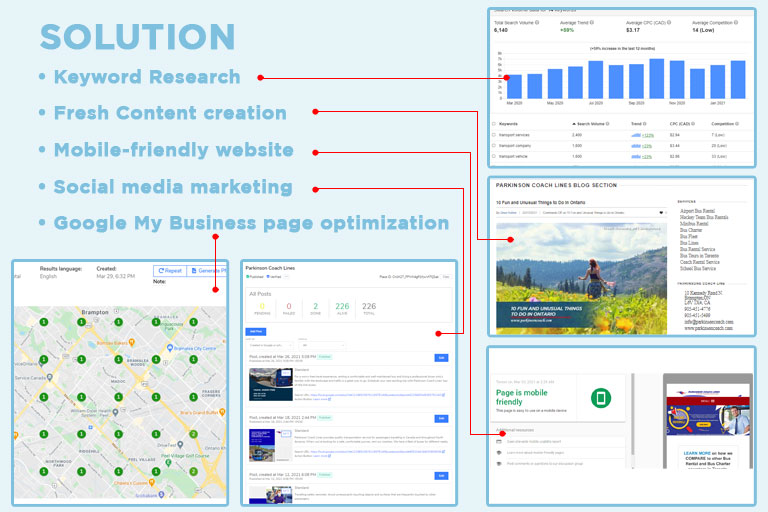Click the 226 alive posts counter
This screenshot has width=768, height=512.
point(342,308)
